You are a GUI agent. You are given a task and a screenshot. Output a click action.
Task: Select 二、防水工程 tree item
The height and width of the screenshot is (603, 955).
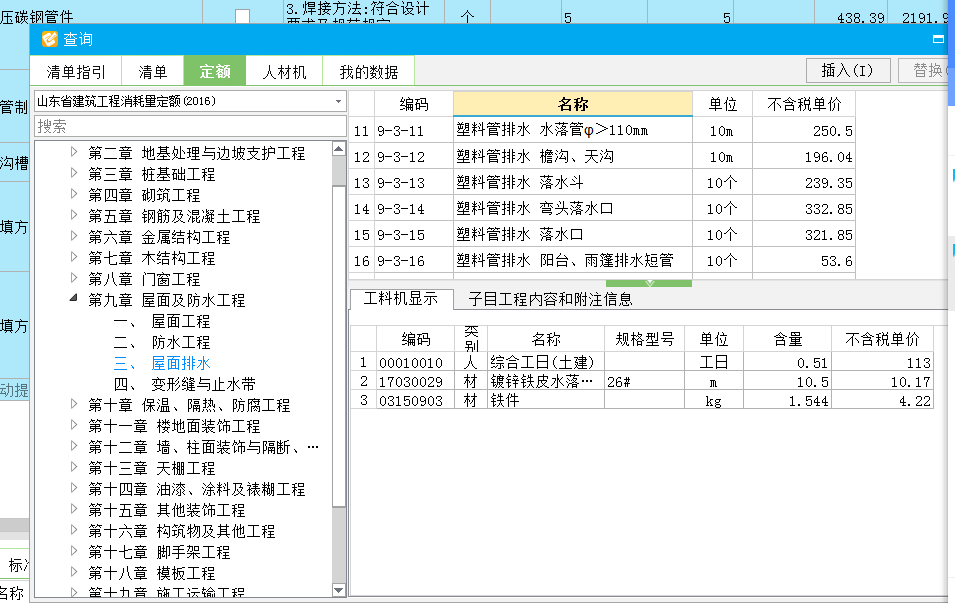click(x=162, y=342)
